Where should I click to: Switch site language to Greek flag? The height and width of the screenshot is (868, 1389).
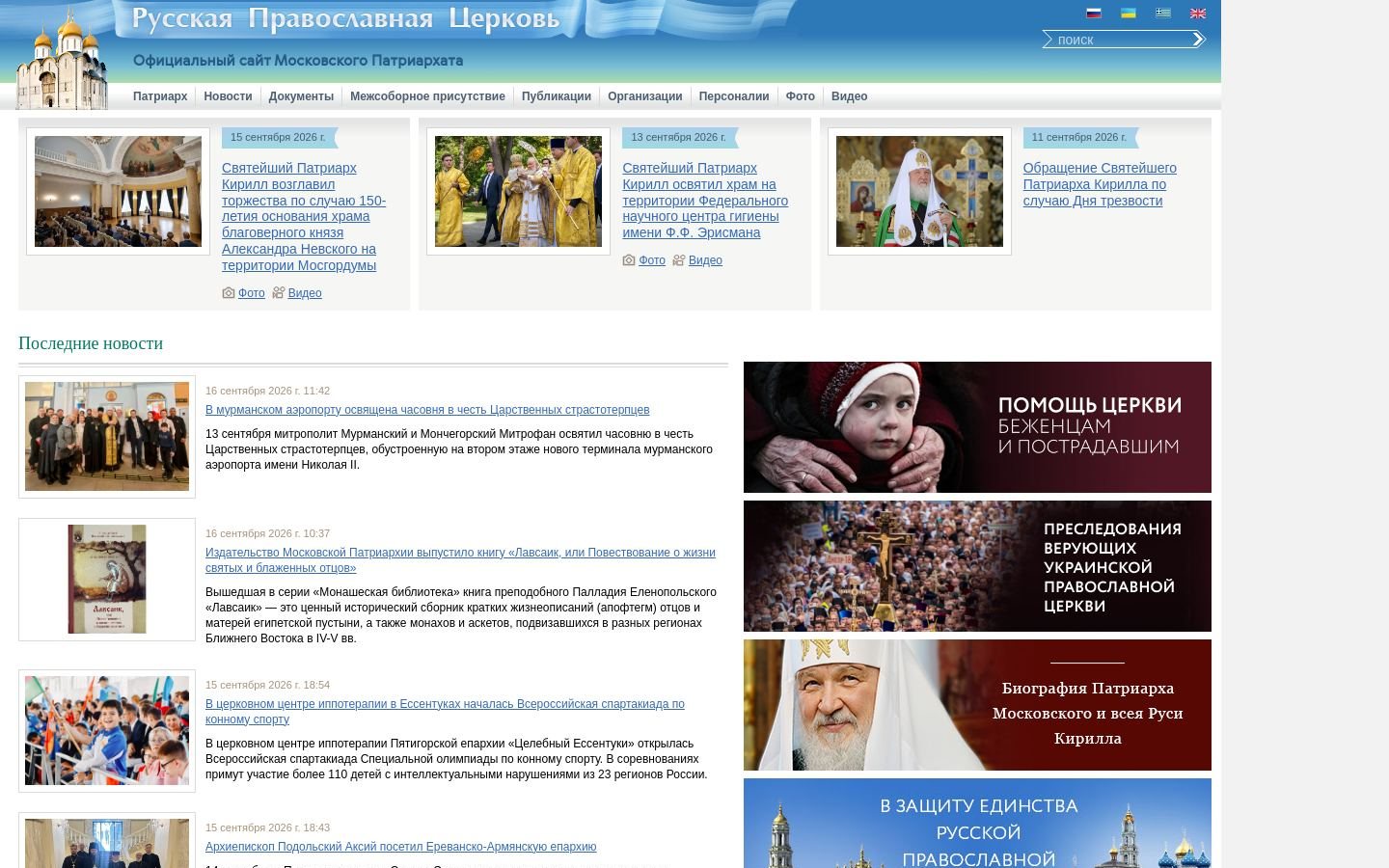[x=1163, y=14]
